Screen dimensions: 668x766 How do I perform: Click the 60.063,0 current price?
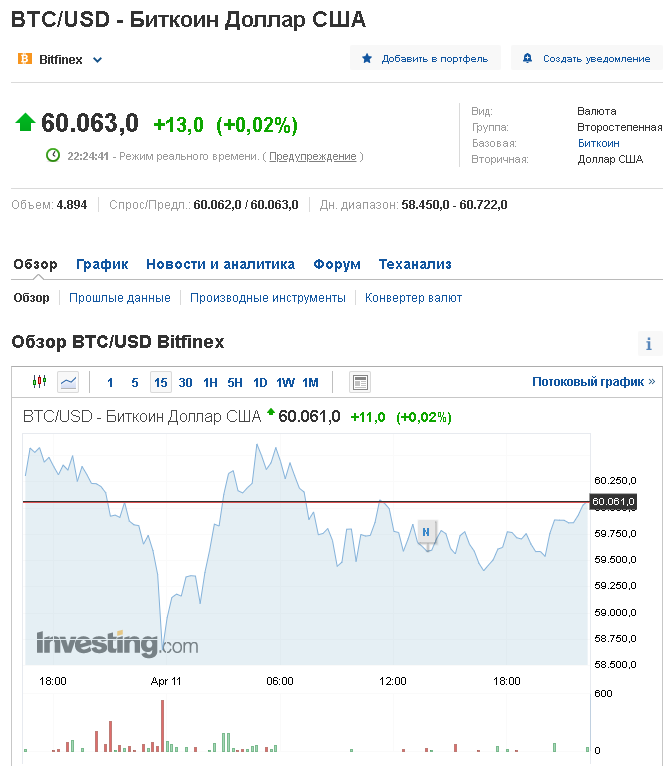coord(90,123)
